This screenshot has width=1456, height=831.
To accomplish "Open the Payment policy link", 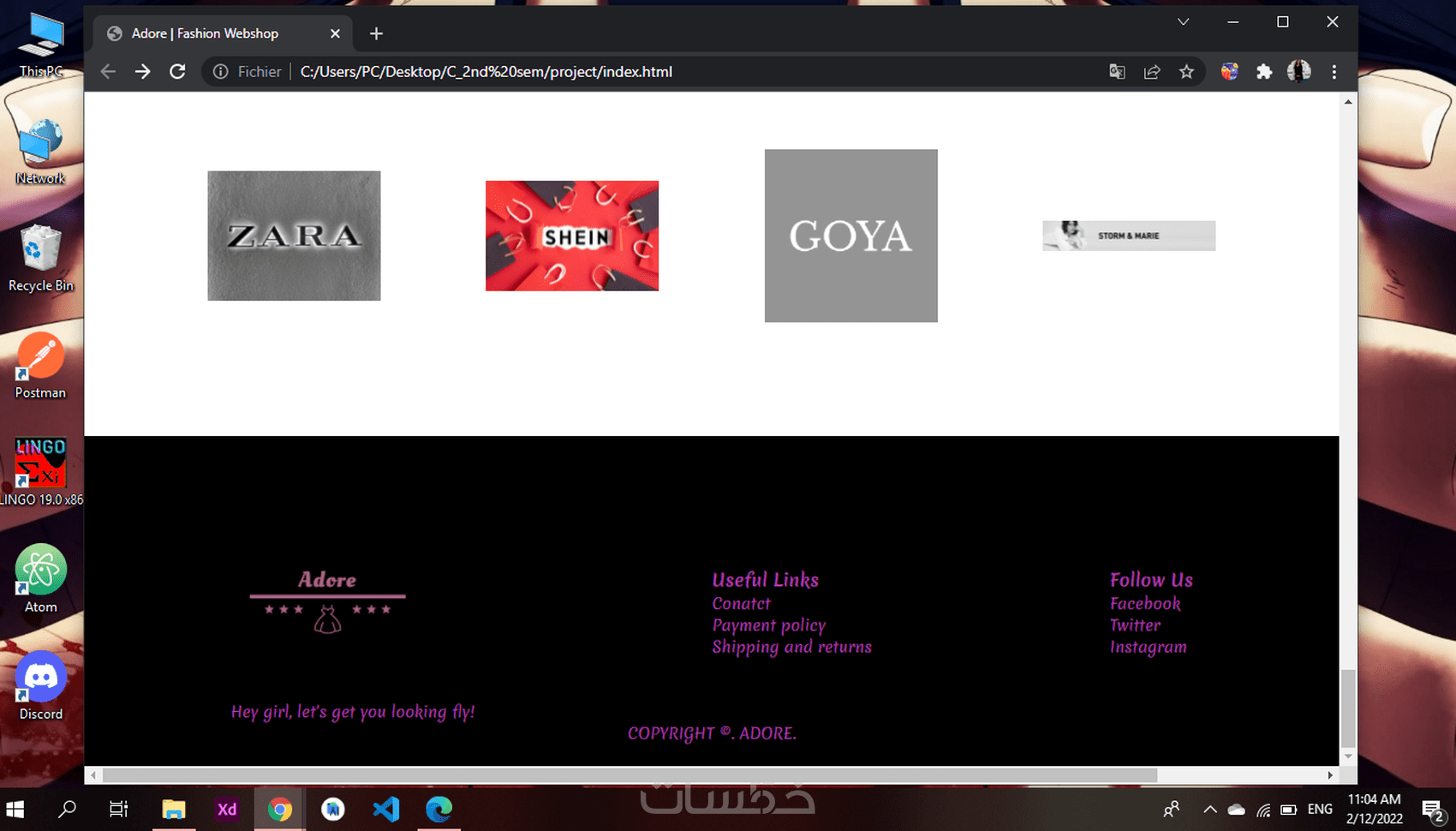I will (x=769, y=625).
